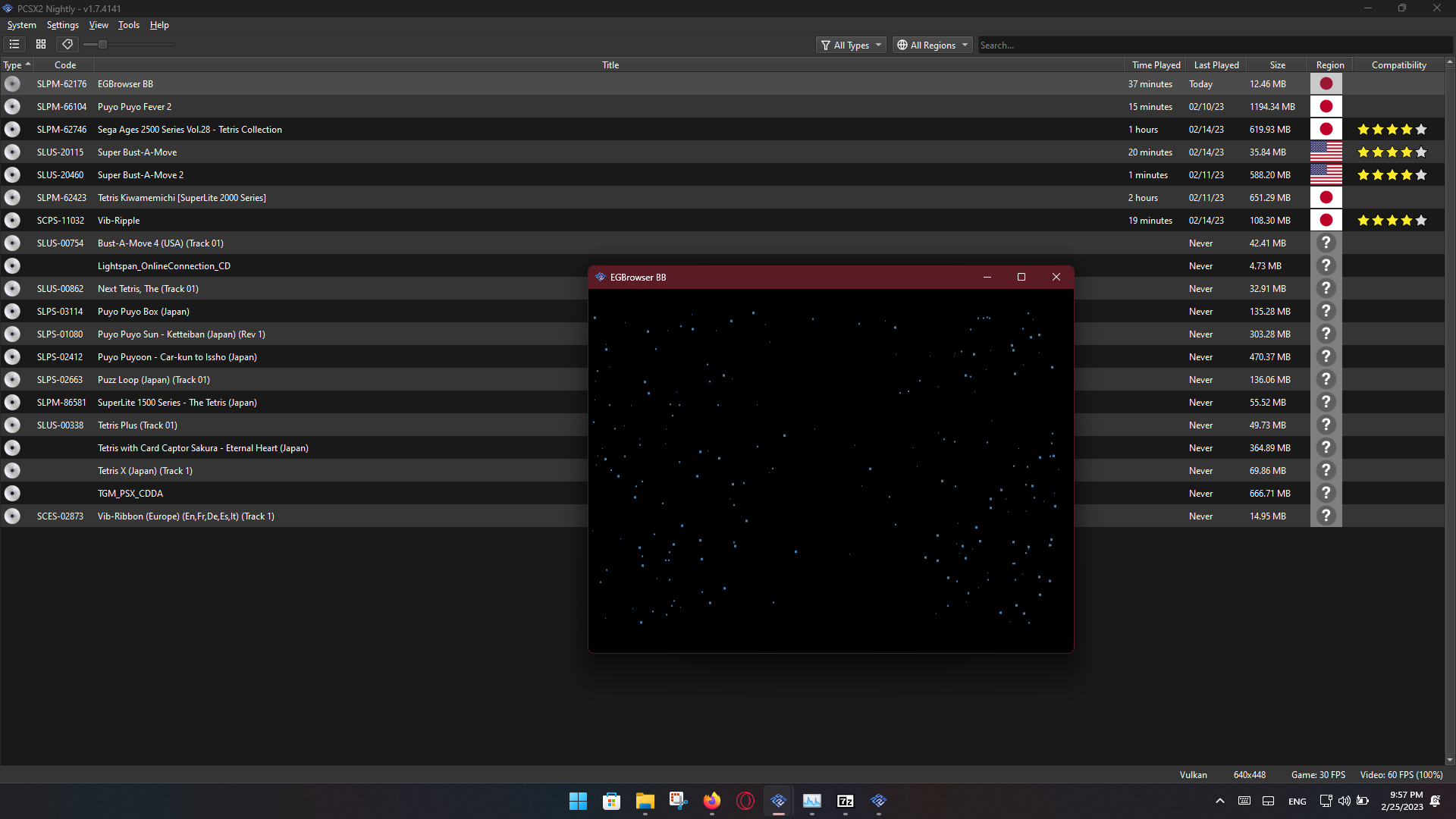Screen dimensions: 1456x819
Task: Open 7-Zip from the taskbar
Action: coord(845,801)
